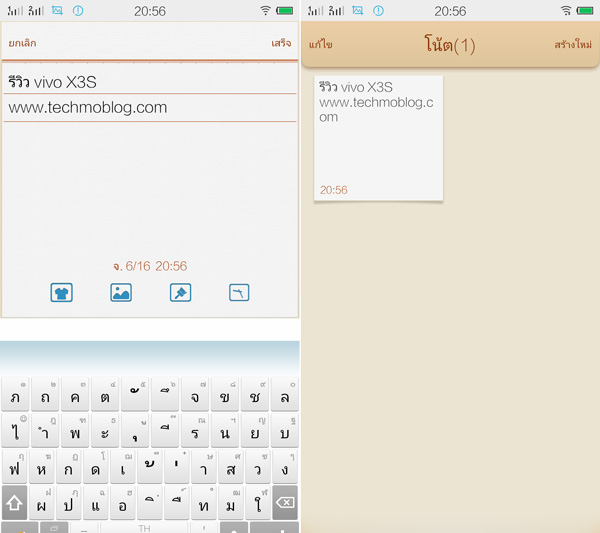Screen dimensions: 600x533
Task: Open the shirt-shaped theme icon in note editor
Action: 61,293
